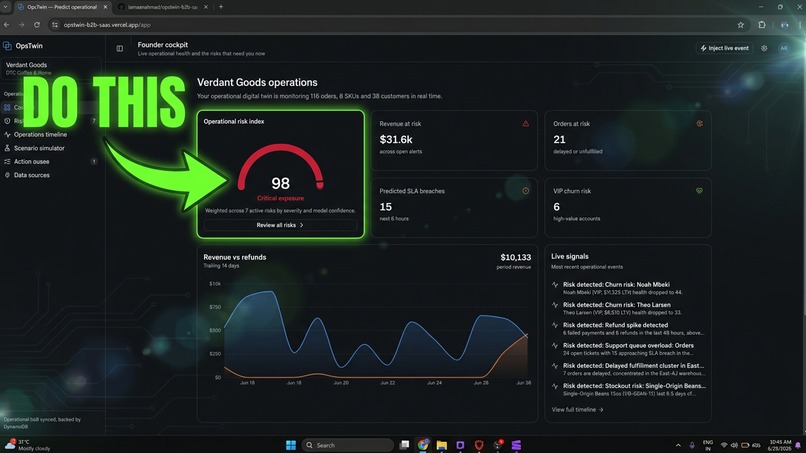
Task: Open Data sources in sidebar
Action: tap(32, 175)
